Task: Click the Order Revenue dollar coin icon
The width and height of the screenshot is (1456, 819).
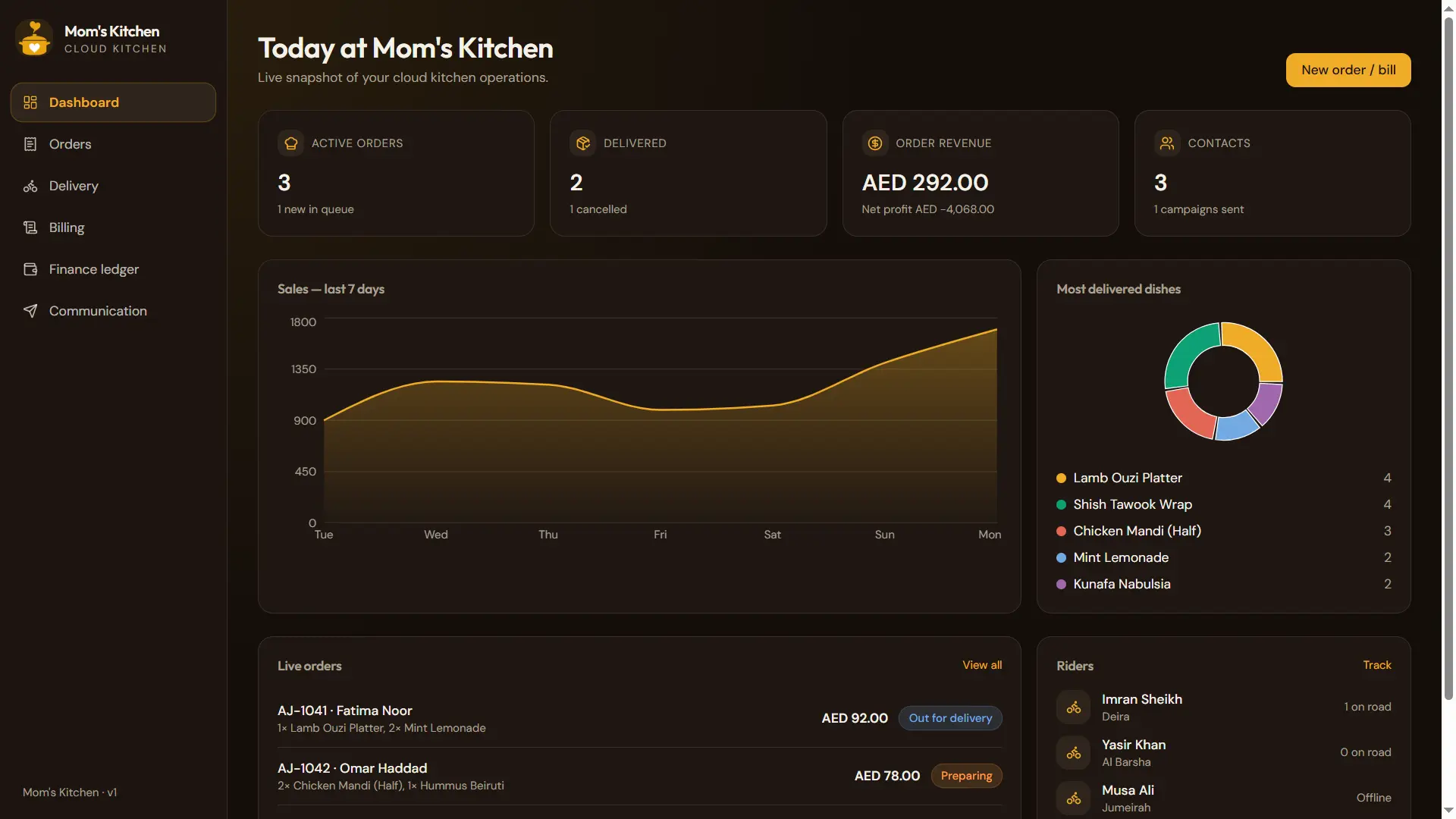Action: pos(875,143)
